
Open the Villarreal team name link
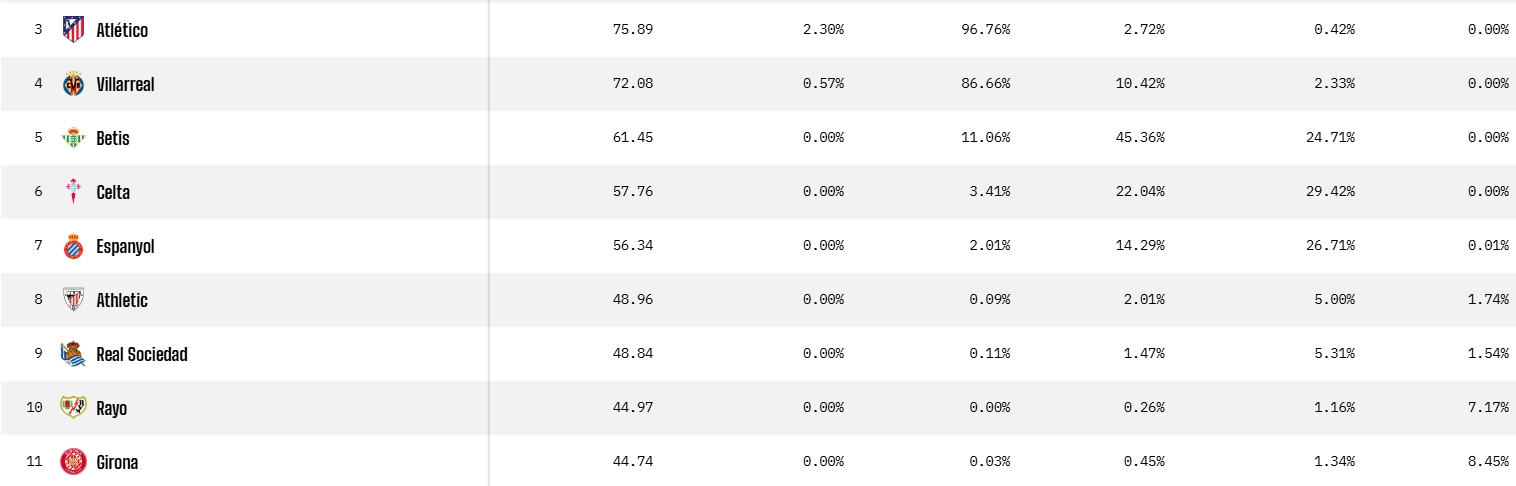click(x=125, y=84)
